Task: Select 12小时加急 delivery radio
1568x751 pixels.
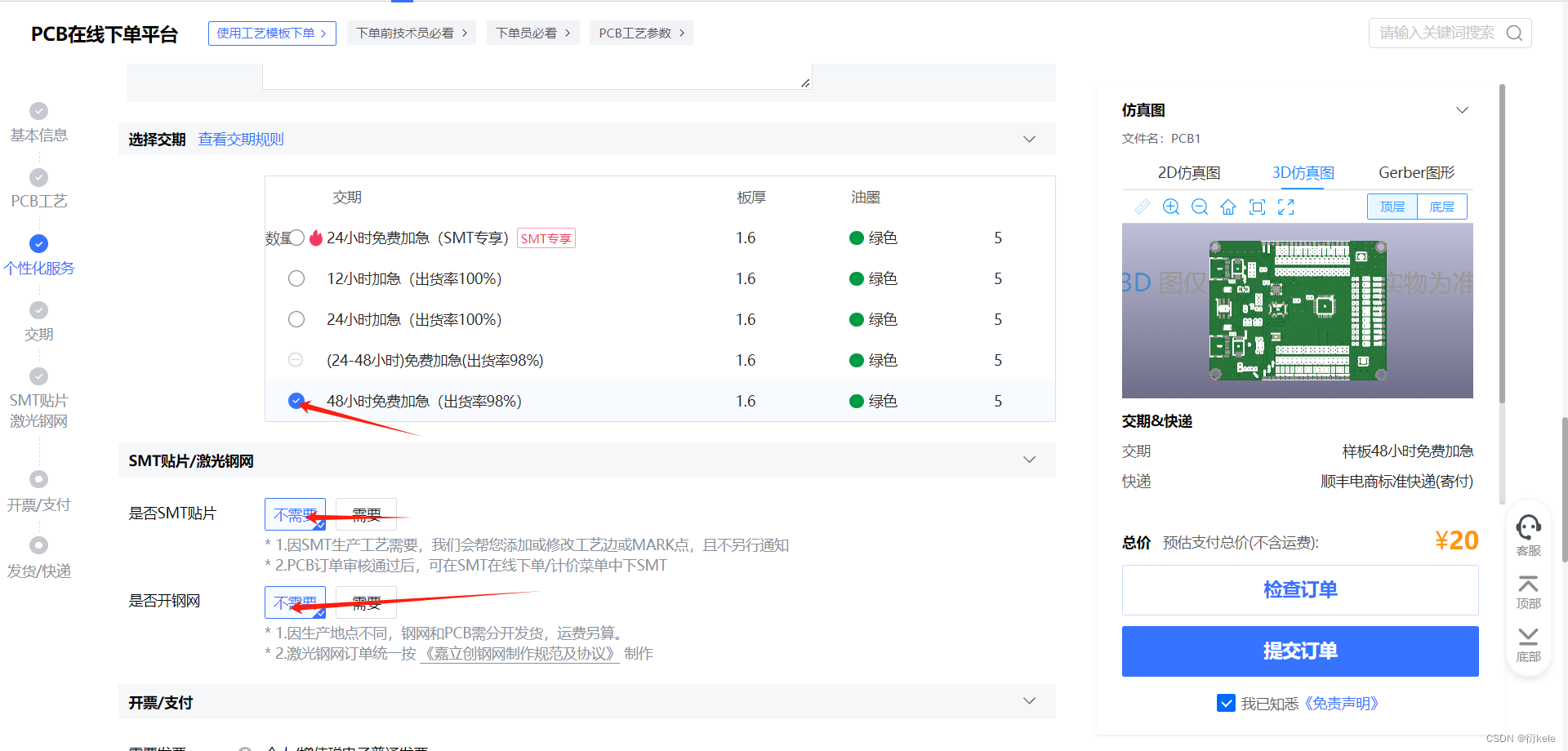Action: click(x=296, y=278)
